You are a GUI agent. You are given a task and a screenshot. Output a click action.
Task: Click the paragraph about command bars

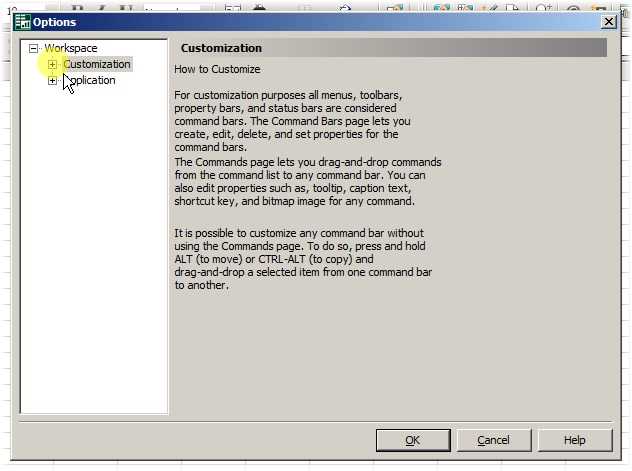290,121
